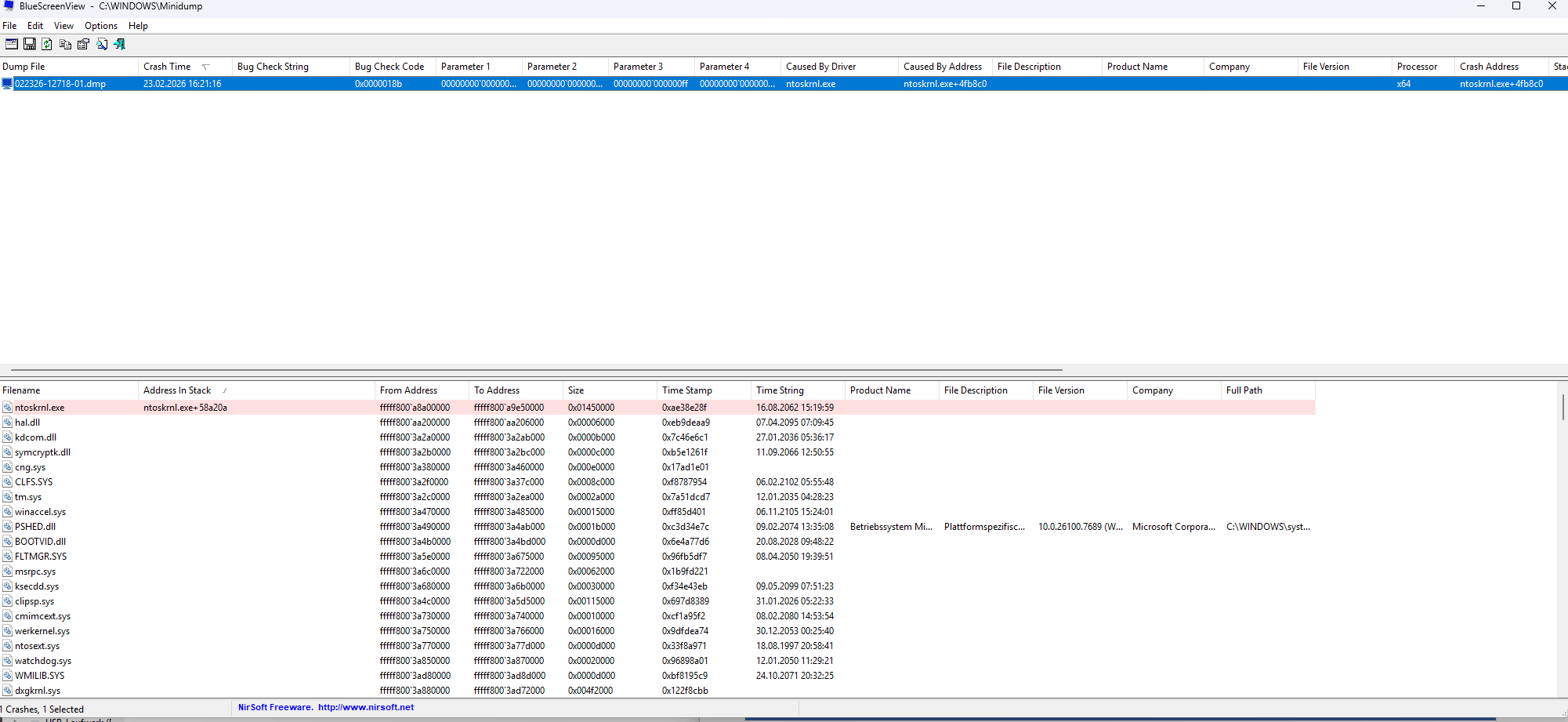Viewport: 1568px width, 722px height.
Task: Select the WMILIB.SYS row
Action: pos(657,676)
